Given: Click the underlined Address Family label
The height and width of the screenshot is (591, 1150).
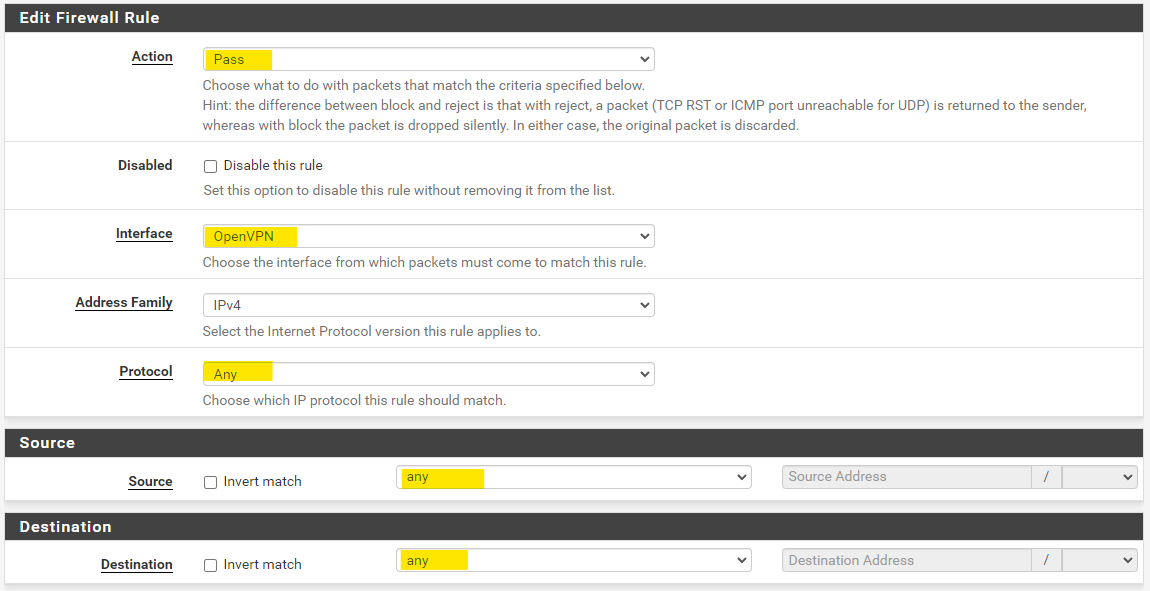Looking at the screenshot, I should coord(124,303).
